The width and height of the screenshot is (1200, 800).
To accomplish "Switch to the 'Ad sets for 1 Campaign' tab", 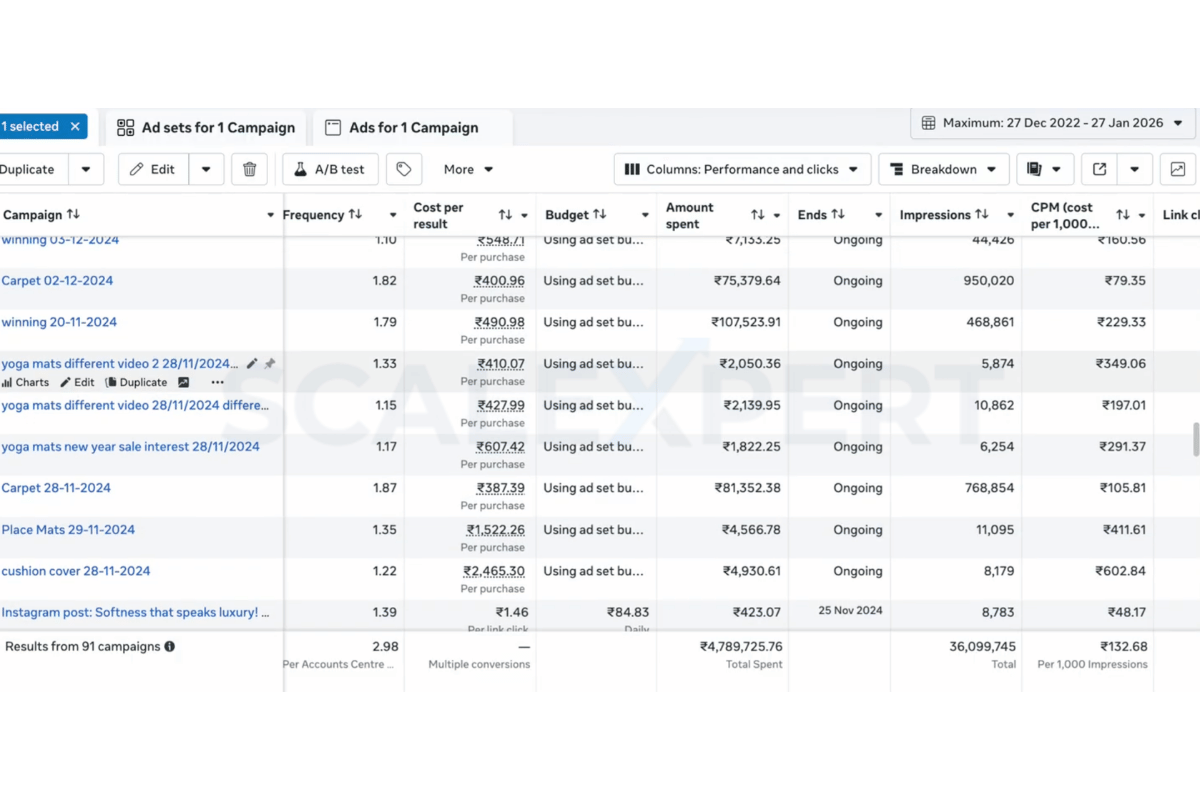I will point(206,127).
